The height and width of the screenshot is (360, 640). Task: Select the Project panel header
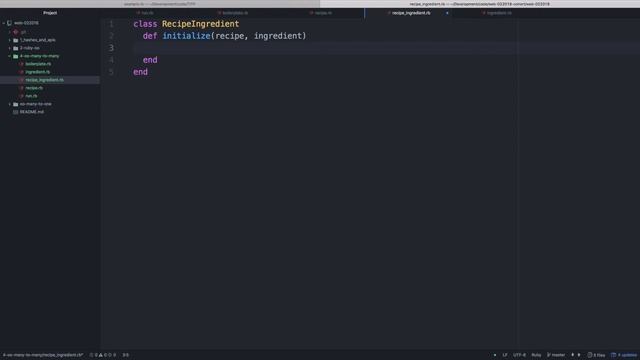click(50, 13)
